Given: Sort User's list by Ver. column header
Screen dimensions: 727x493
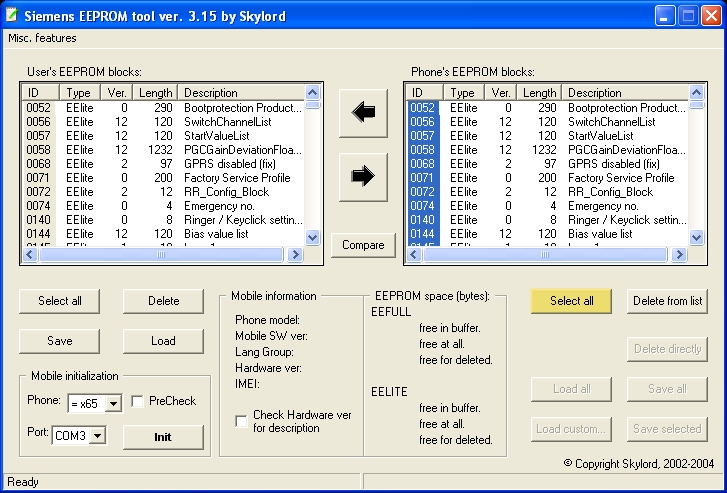Looking at the screenshot, I should pyautogui.click(x=117, y=93).
